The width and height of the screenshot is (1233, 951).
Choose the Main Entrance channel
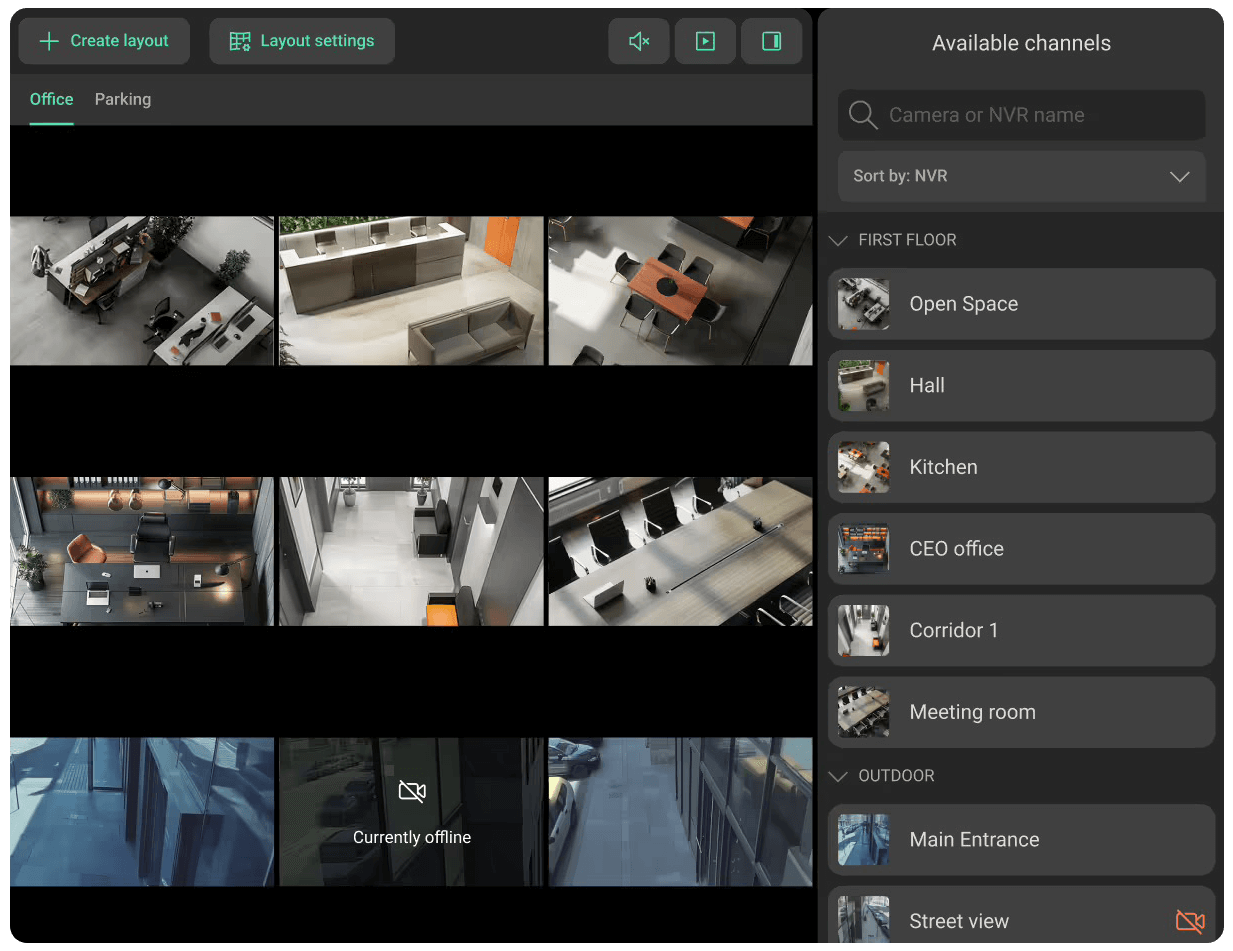click(1021, 840)
